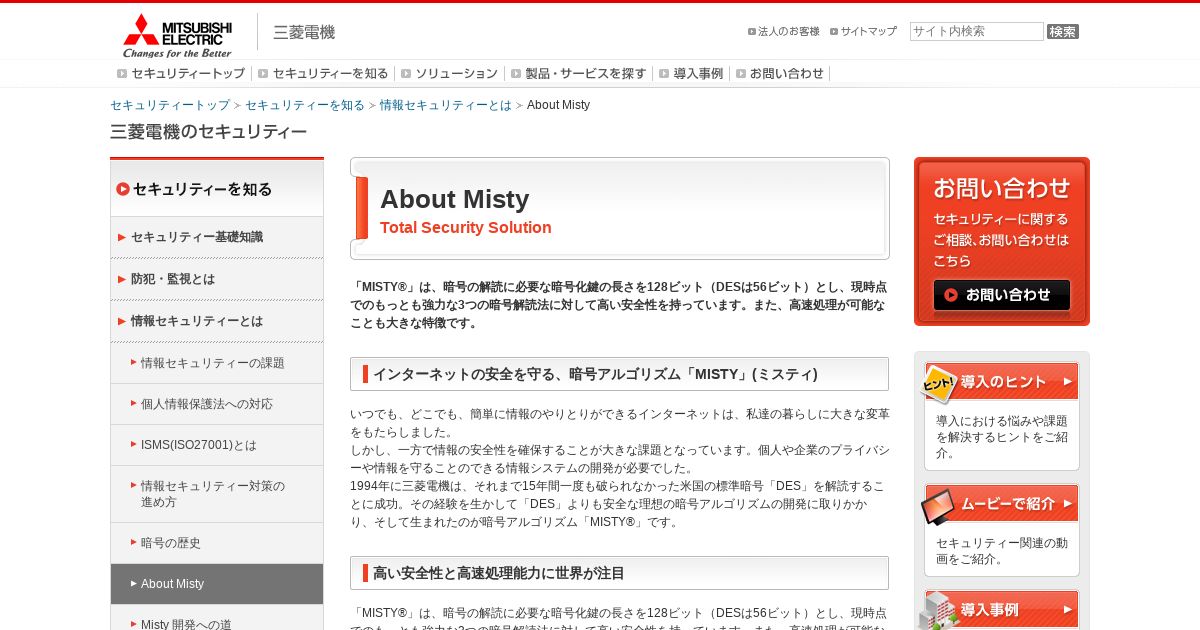The height and width of the screenshot is (630, 1200).
Task: Click the building icon on 導入事例 banner
Action: point(938,611)
